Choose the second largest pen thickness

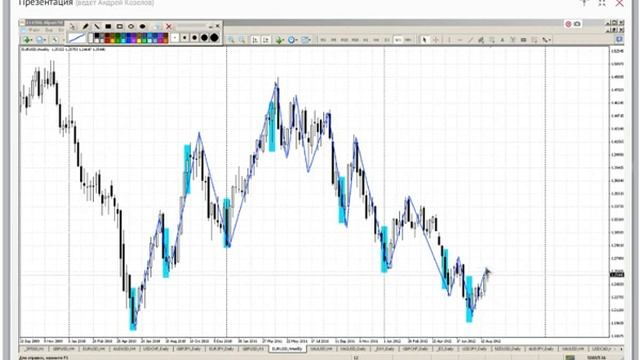[x=204, y=38]
